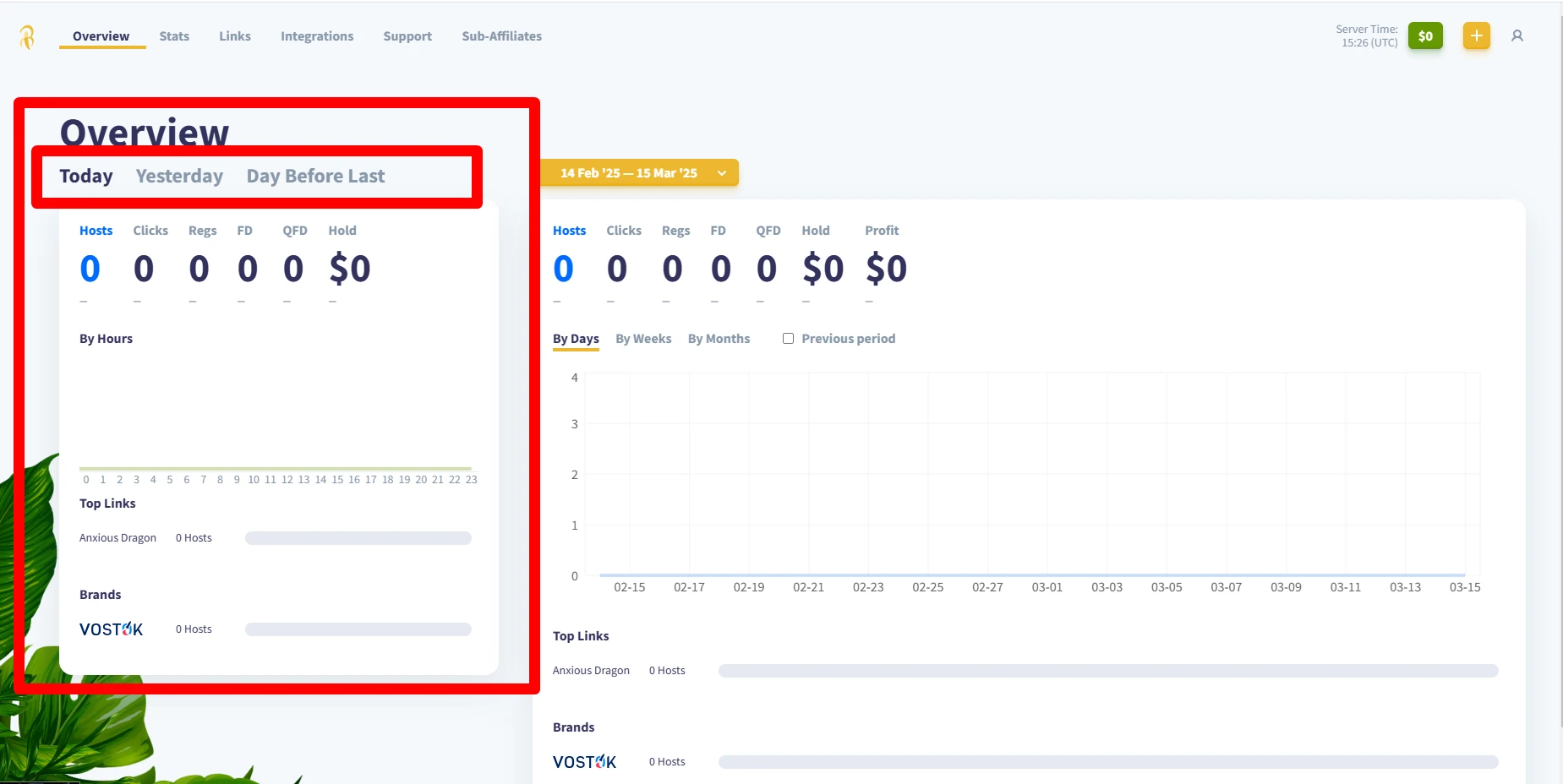1563x784 pixels.
Task: Select the Day Before Last tab
Action: pos(315,176)
